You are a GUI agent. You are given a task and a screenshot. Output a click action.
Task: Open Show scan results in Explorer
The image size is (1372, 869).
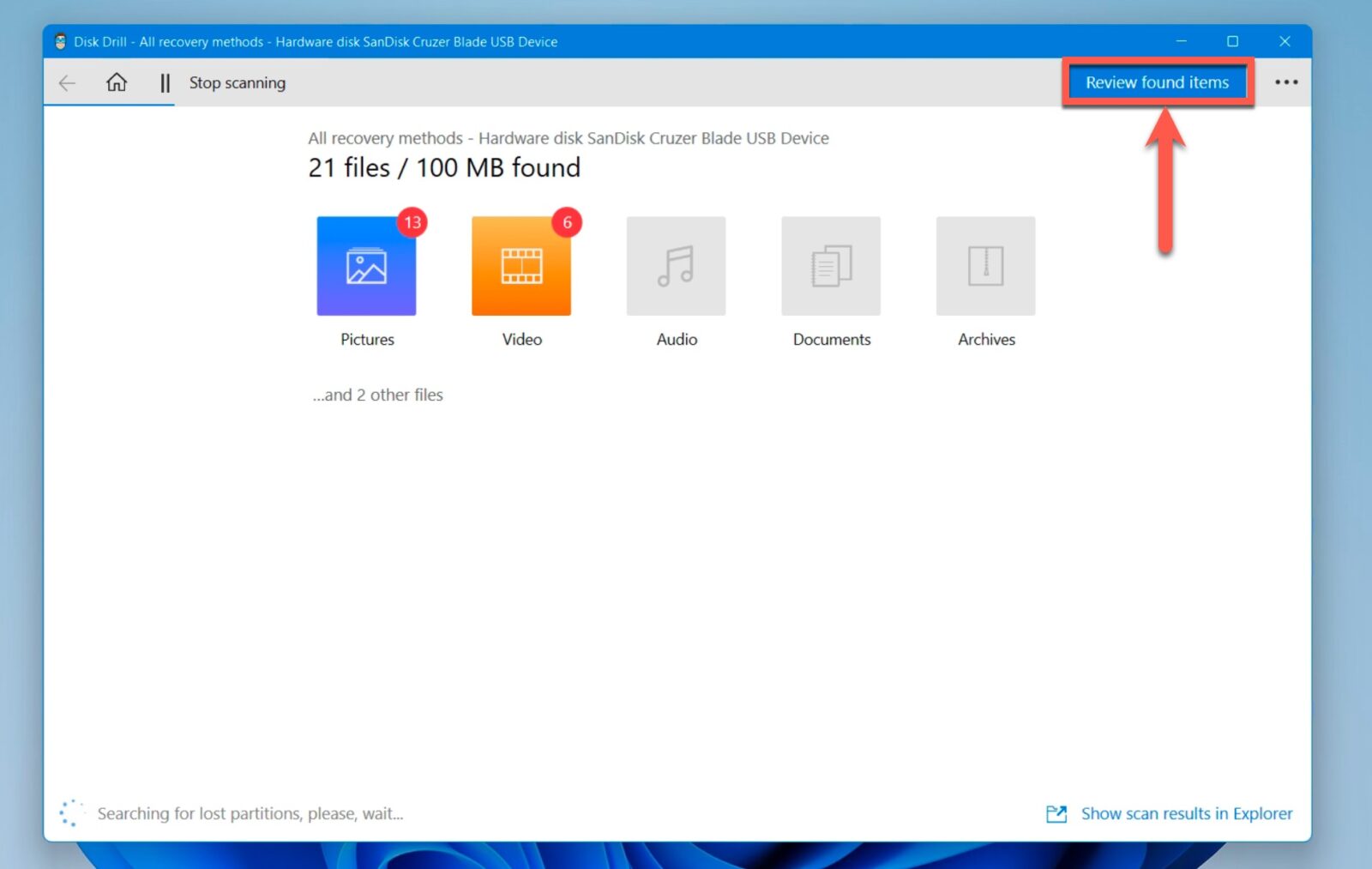pyautogui.click(x=1186, y=813)
